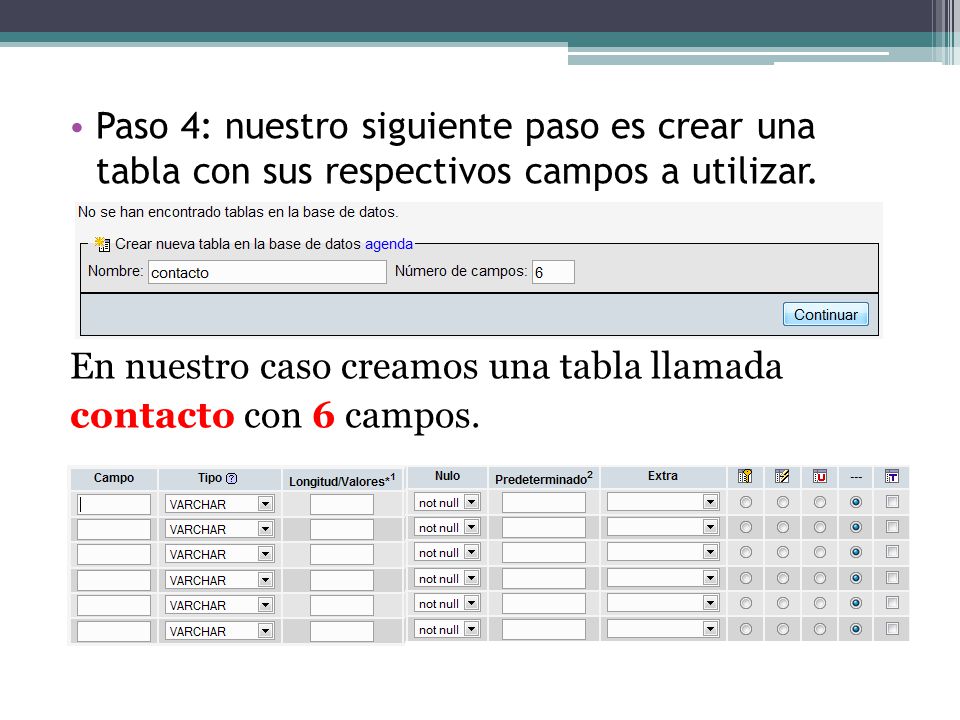Tick the fulltext checkbox in first row
The width and height of the screenshot is (960, 720).
point(893,502)
